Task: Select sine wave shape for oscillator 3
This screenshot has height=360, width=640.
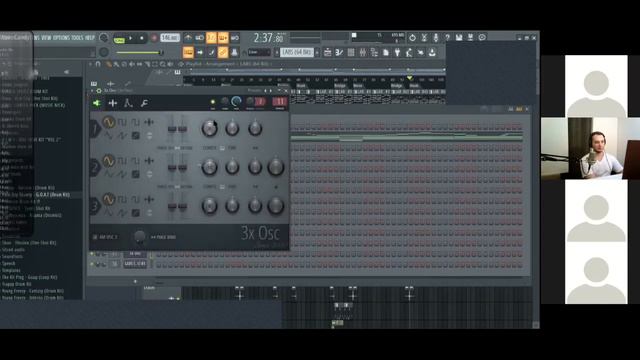Action: click(x=109, y=199)
